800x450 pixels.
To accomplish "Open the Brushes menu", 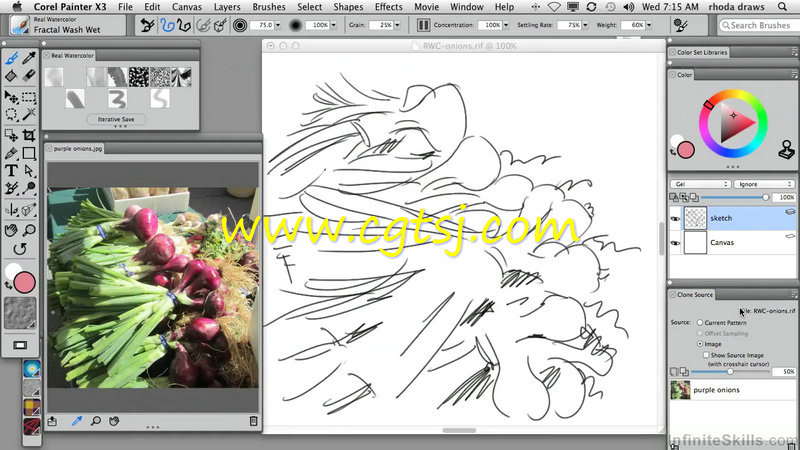I will tap(269, 7).
